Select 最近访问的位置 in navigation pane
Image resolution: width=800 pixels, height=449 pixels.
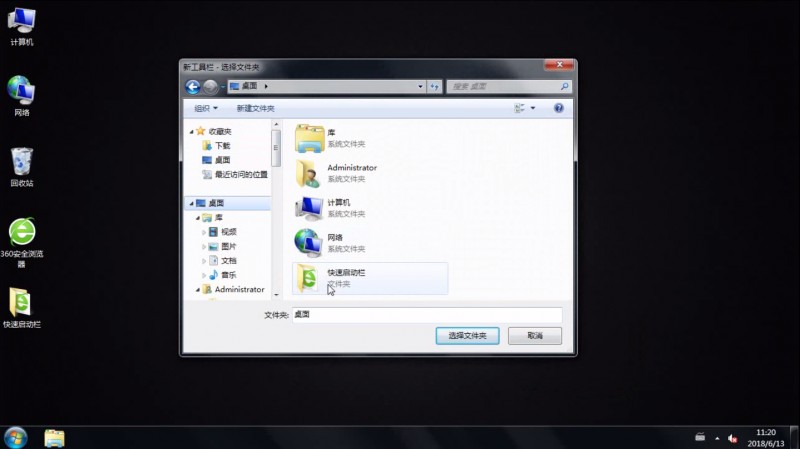coord(235,174)
